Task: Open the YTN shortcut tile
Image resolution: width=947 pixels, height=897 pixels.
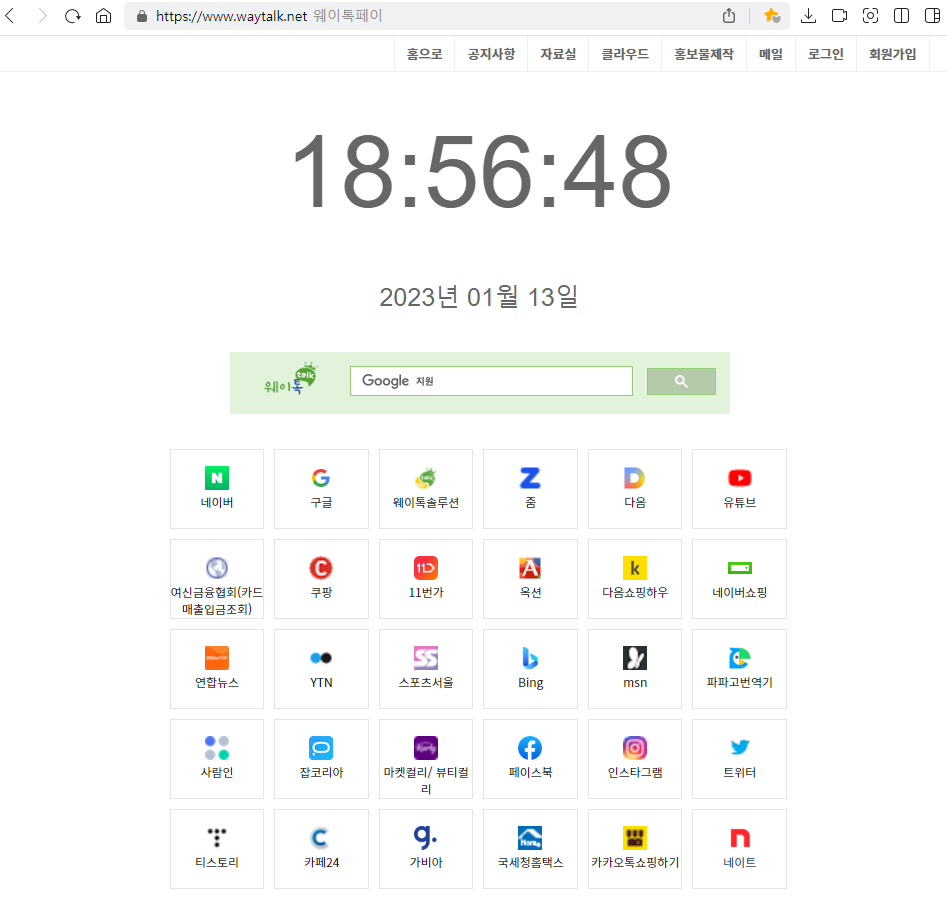Action: click(x=321, y=669)
